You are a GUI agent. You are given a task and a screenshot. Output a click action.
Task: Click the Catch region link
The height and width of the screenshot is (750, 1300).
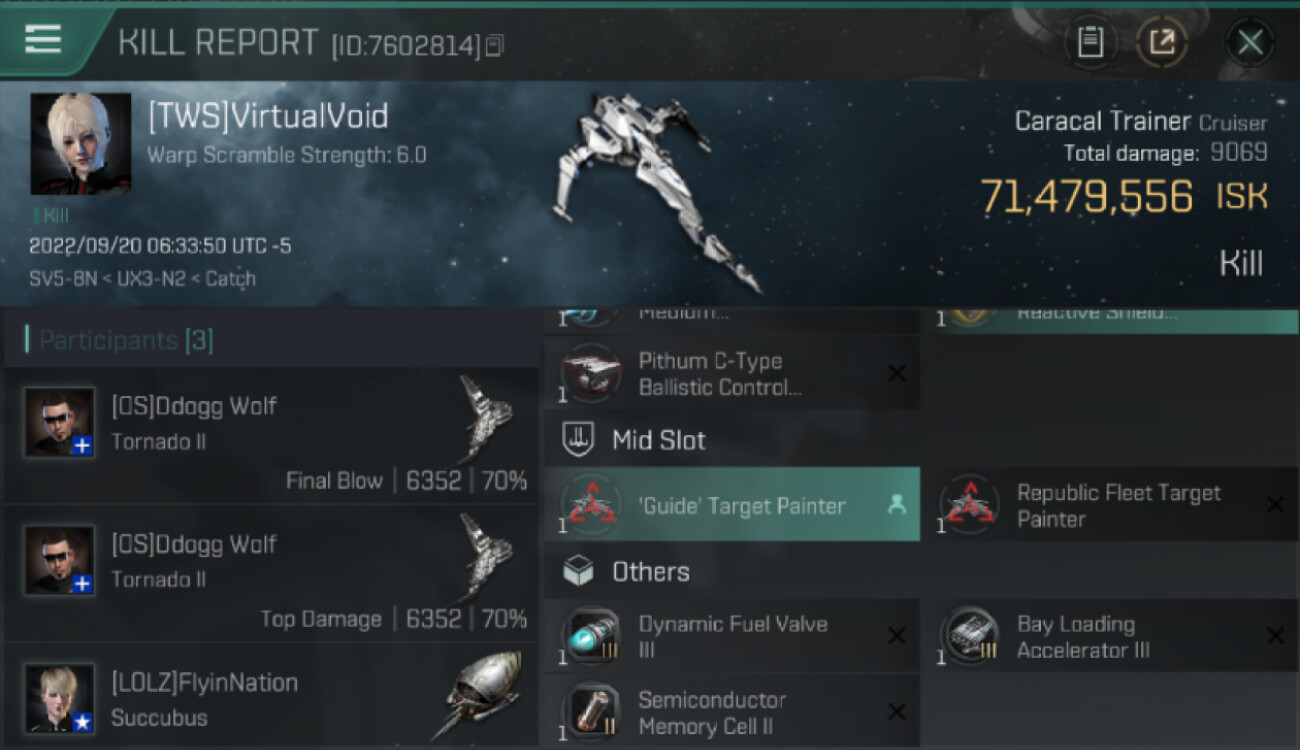[x=230, y=279]
